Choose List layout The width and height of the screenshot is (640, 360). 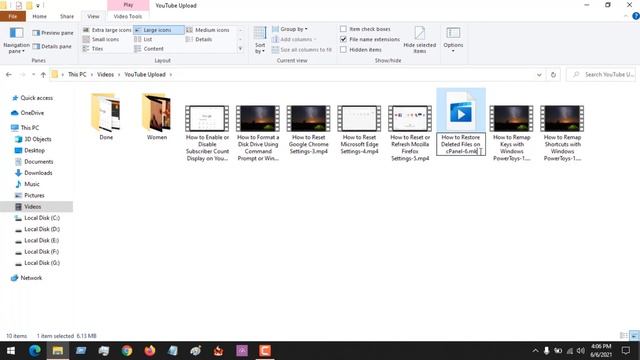[x=144, y=39]
